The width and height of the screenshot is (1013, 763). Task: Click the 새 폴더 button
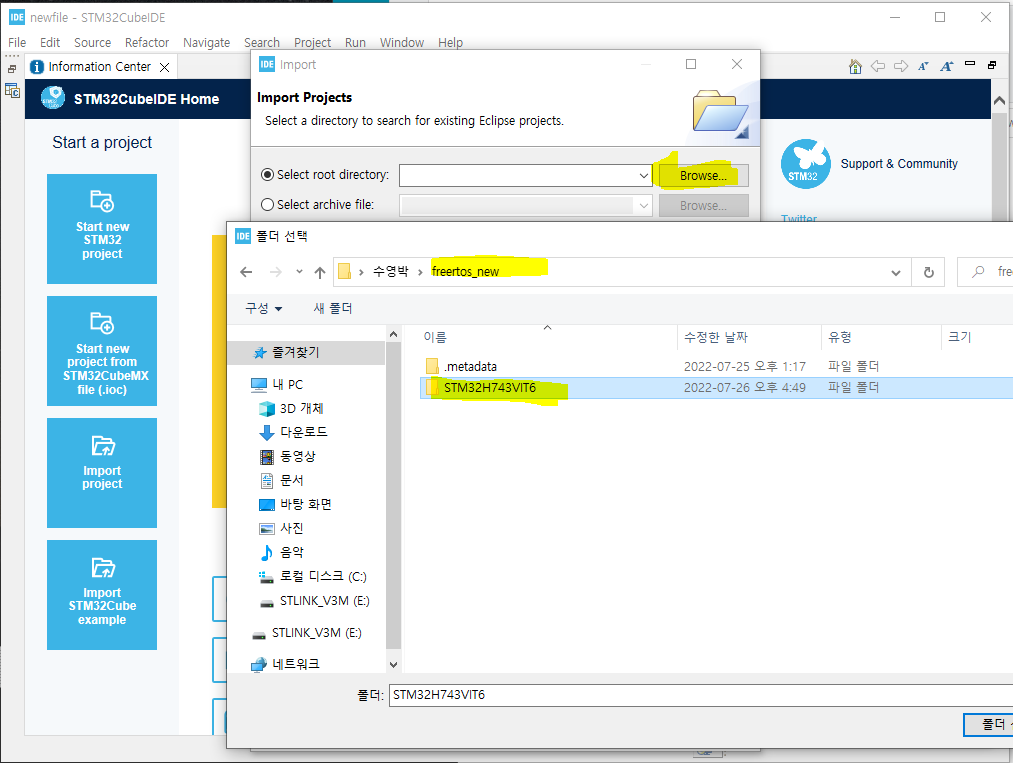(333, 309)
